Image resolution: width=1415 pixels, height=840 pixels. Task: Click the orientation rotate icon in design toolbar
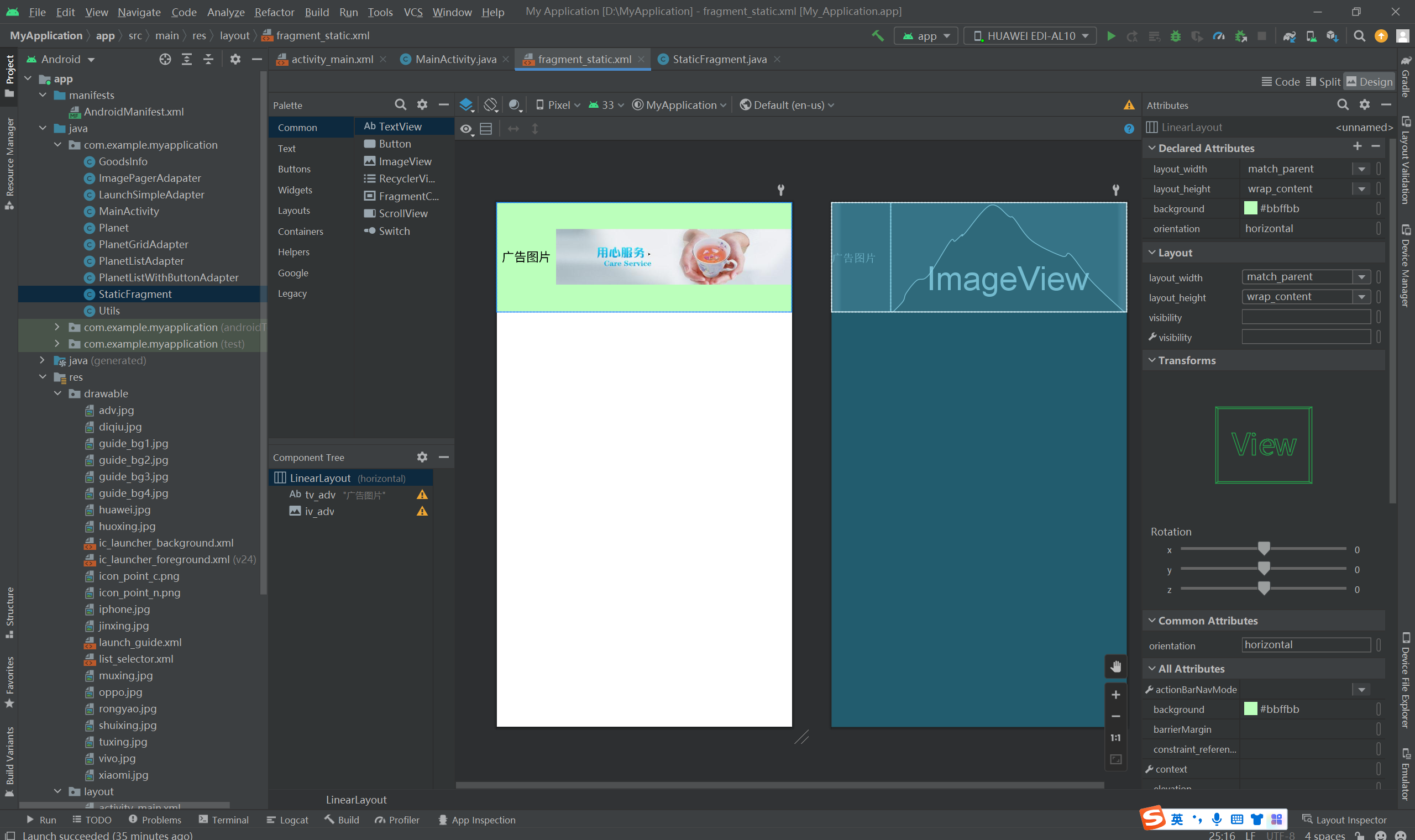point(491,104)
